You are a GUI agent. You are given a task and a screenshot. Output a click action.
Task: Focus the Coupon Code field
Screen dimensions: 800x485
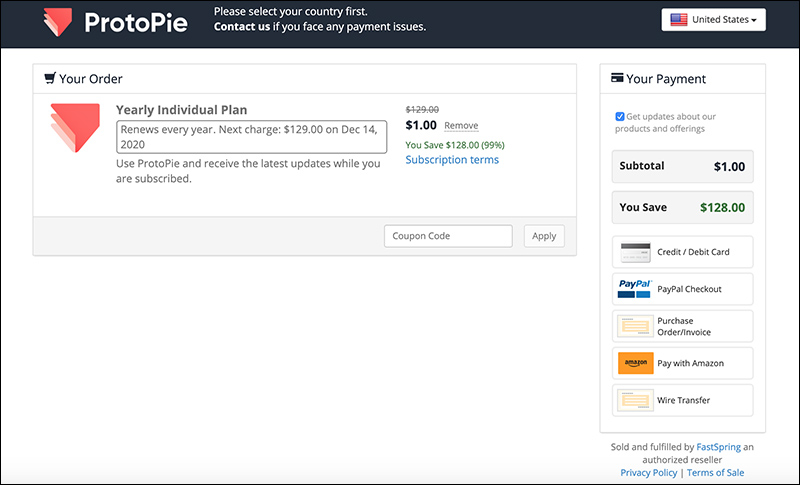click(448, 236)
